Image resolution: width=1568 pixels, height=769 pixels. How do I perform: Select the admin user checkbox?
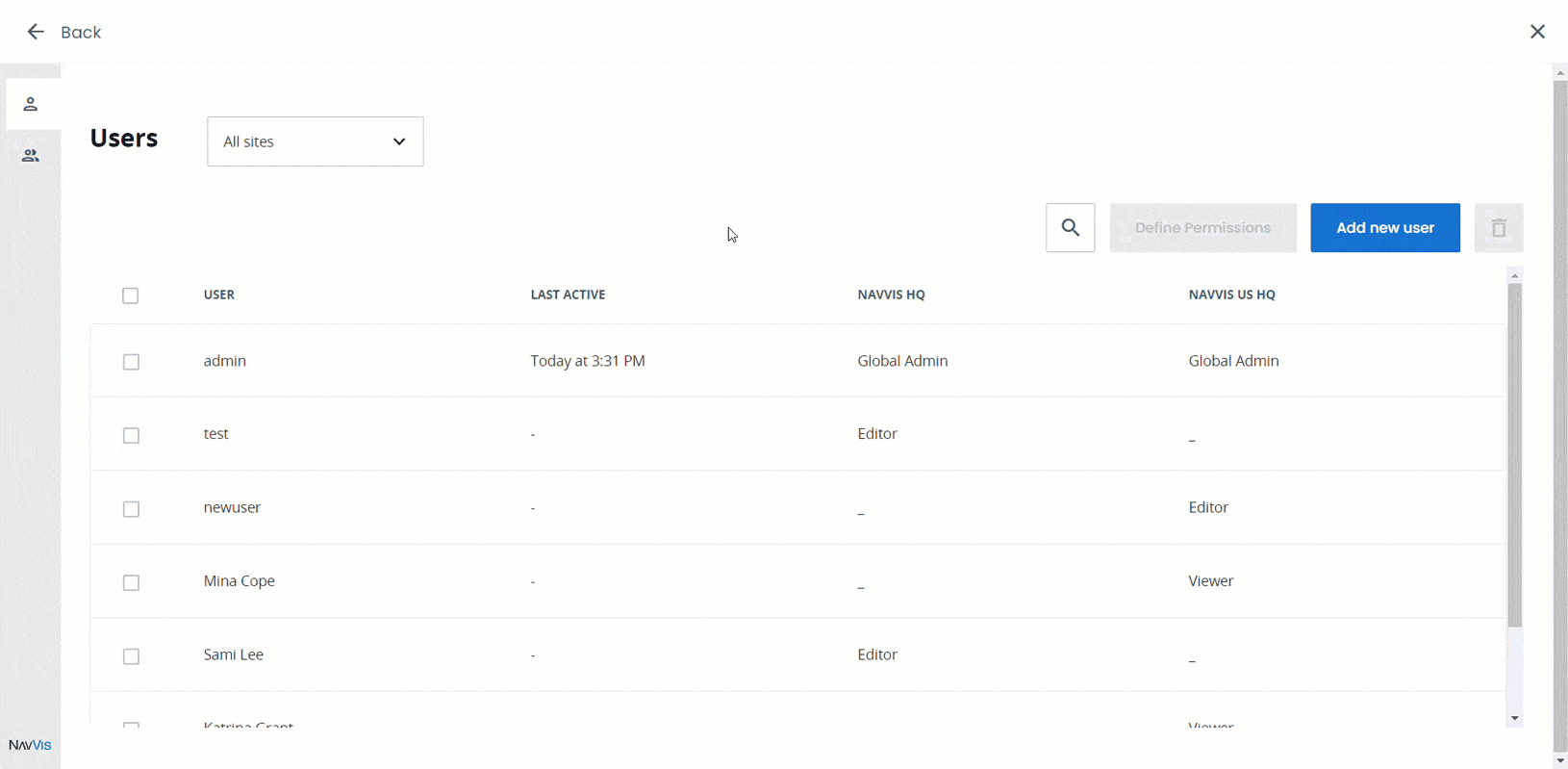(131, 362)
